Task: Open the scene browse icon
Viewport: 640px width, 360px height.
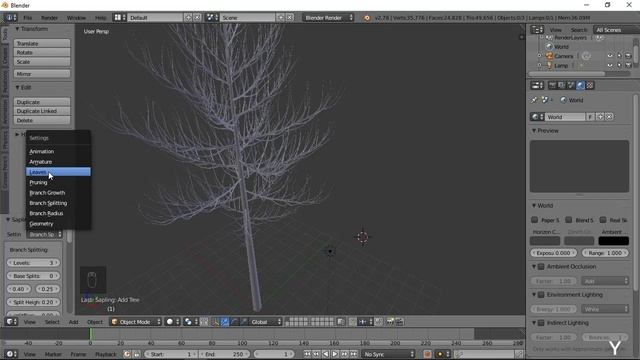Action: [212, 18]
